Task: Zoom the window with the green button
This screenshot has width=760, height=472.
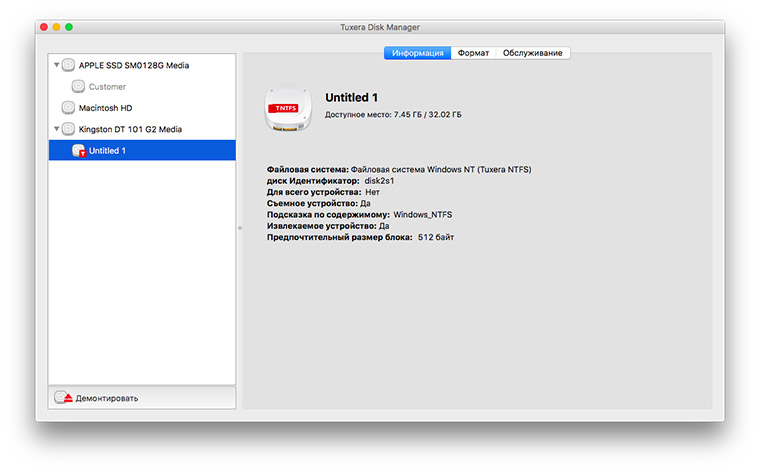Action: coord(69,27)
